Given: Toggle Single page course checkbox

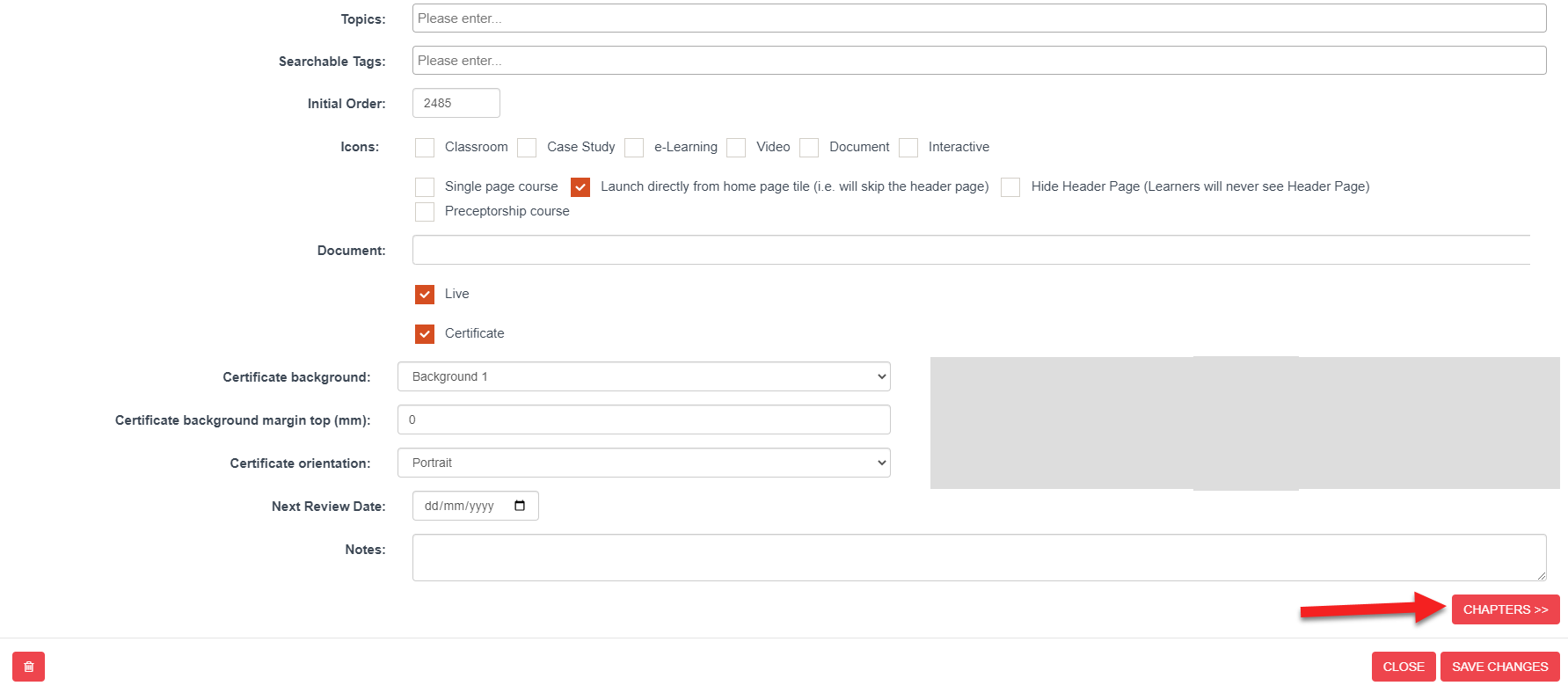Looking at the screenshot, I should point(425,187).
